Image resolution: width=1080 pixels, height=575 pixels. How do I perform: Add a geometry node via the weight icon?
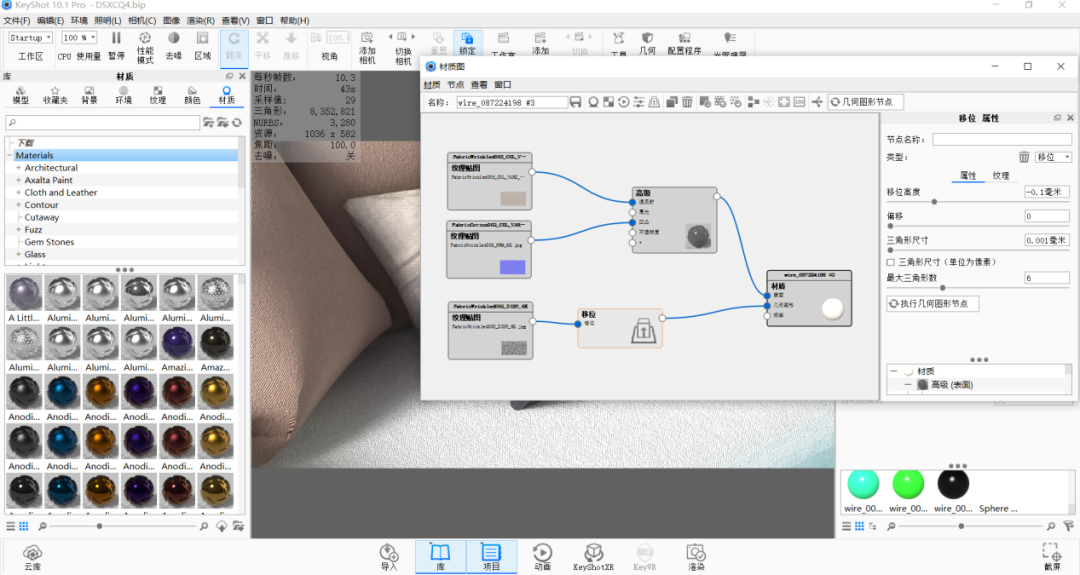654,102
